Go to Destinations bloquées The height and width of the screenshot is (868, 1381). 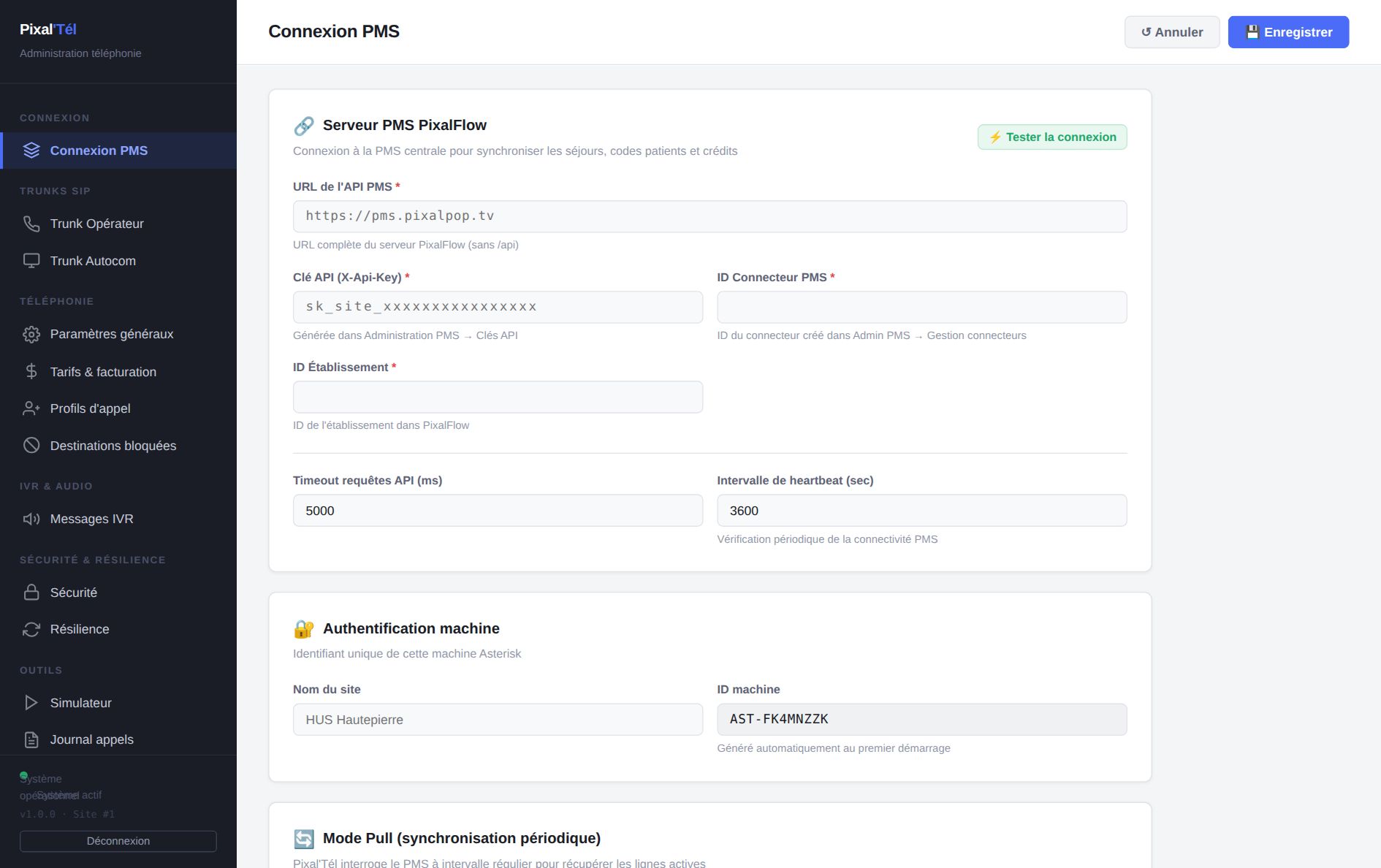118,446
